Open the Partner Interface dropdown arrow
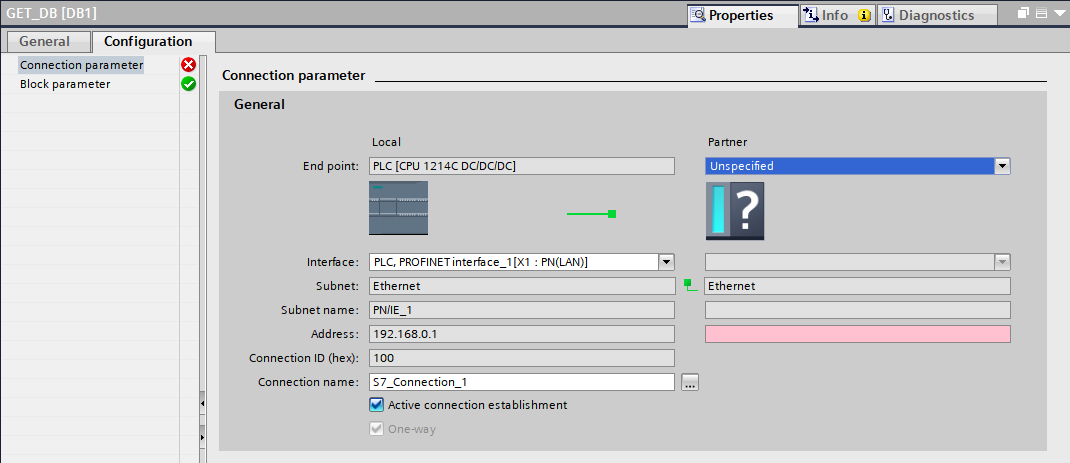 (1002, 262)
